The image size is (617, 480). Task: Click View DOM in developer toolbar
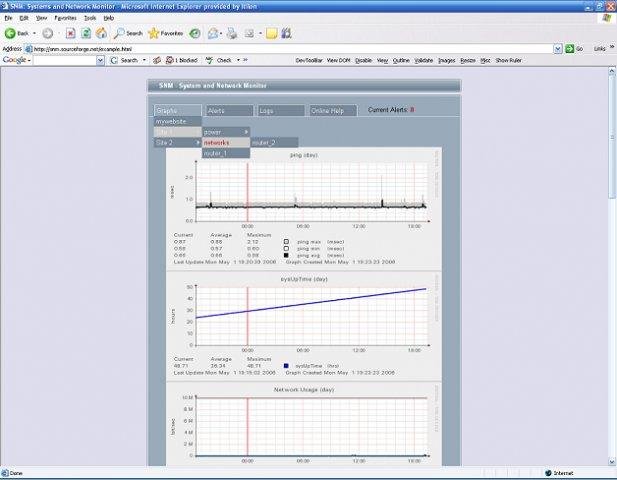pyautogui.click(x=338, y=60)
